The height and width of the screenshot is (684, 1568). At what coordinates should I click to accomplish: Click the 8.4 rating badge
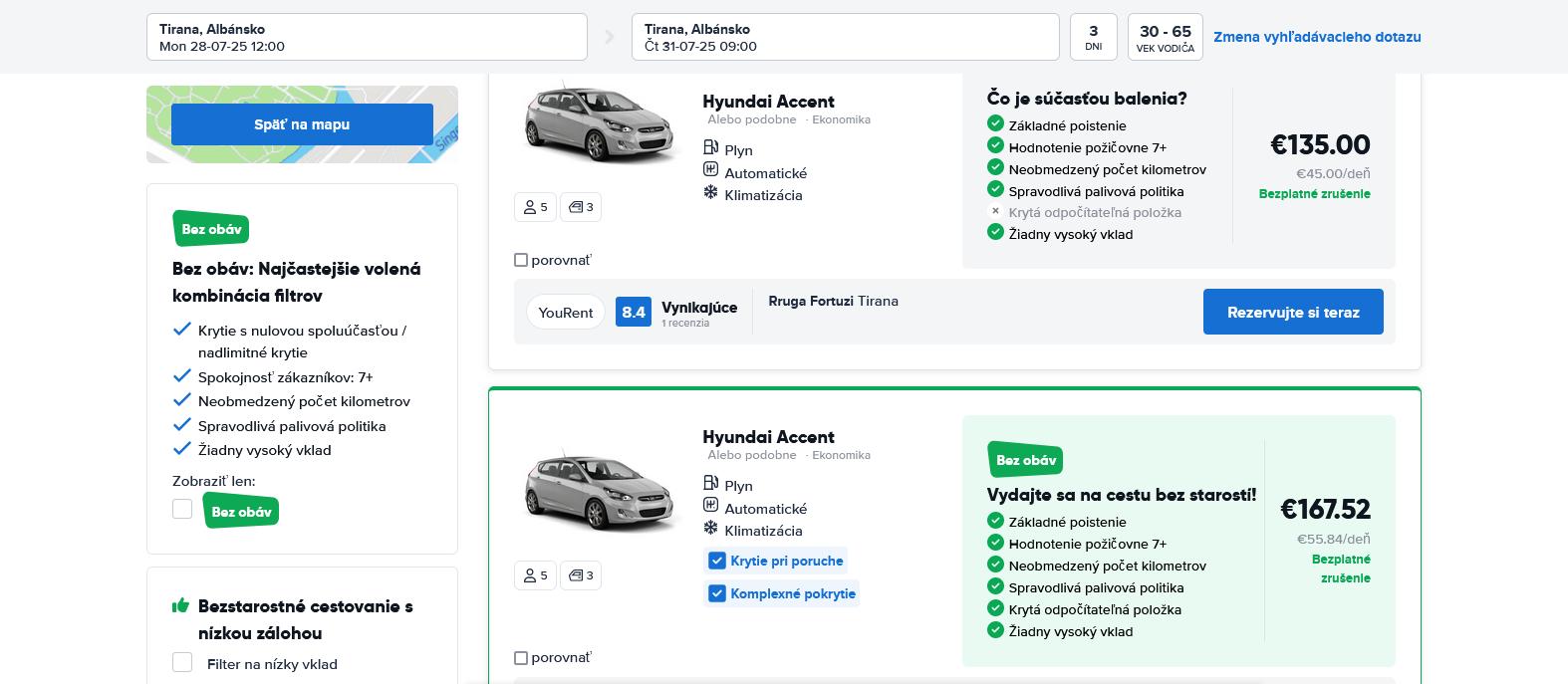634,312
